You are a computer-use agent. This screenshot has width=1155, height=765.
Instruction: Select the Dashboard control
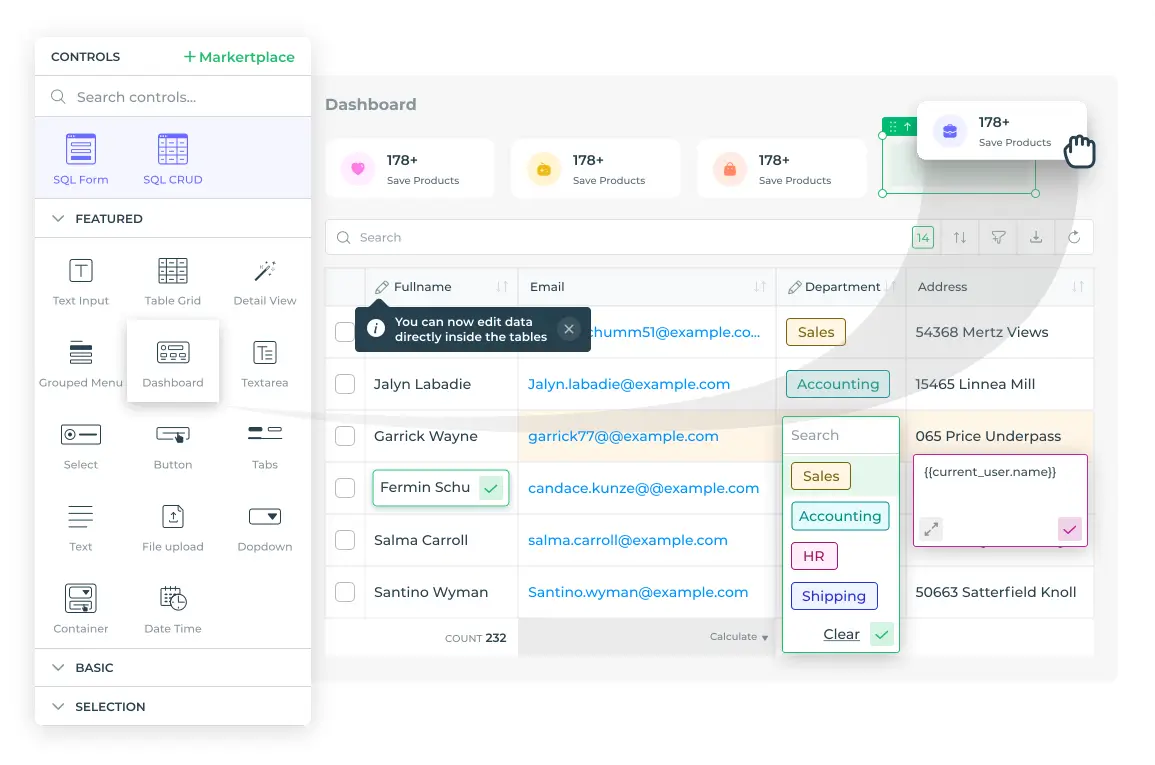(172, 360)
